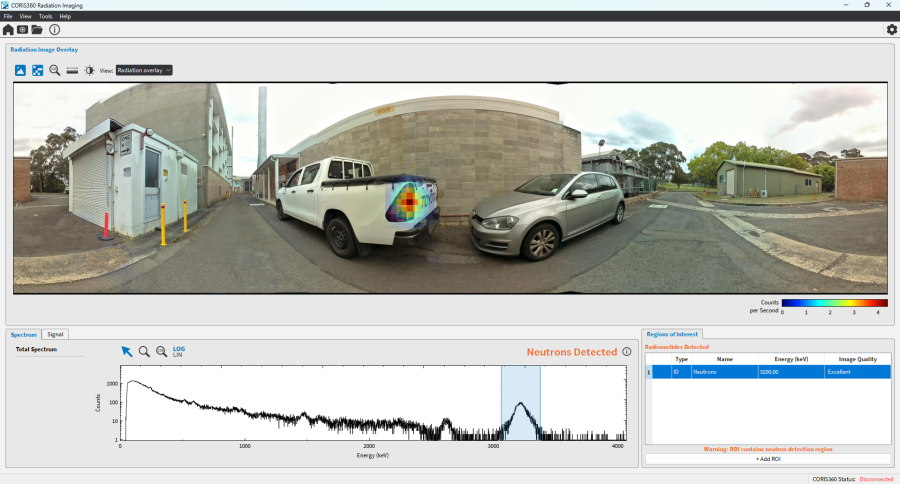The height and width of the screenshot is (484, 900).
Task: Click the Neutrons Detected alert text
Action: [x=572, y=352]
